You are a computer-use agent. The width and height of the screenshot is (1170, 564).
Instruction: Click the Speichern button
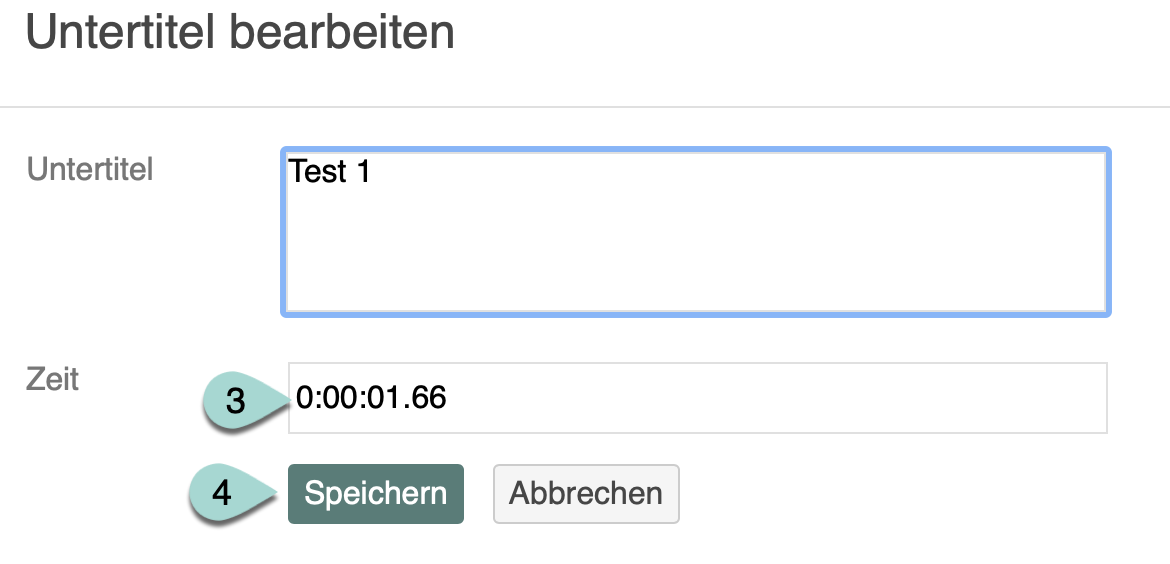(x=375, y=493)
